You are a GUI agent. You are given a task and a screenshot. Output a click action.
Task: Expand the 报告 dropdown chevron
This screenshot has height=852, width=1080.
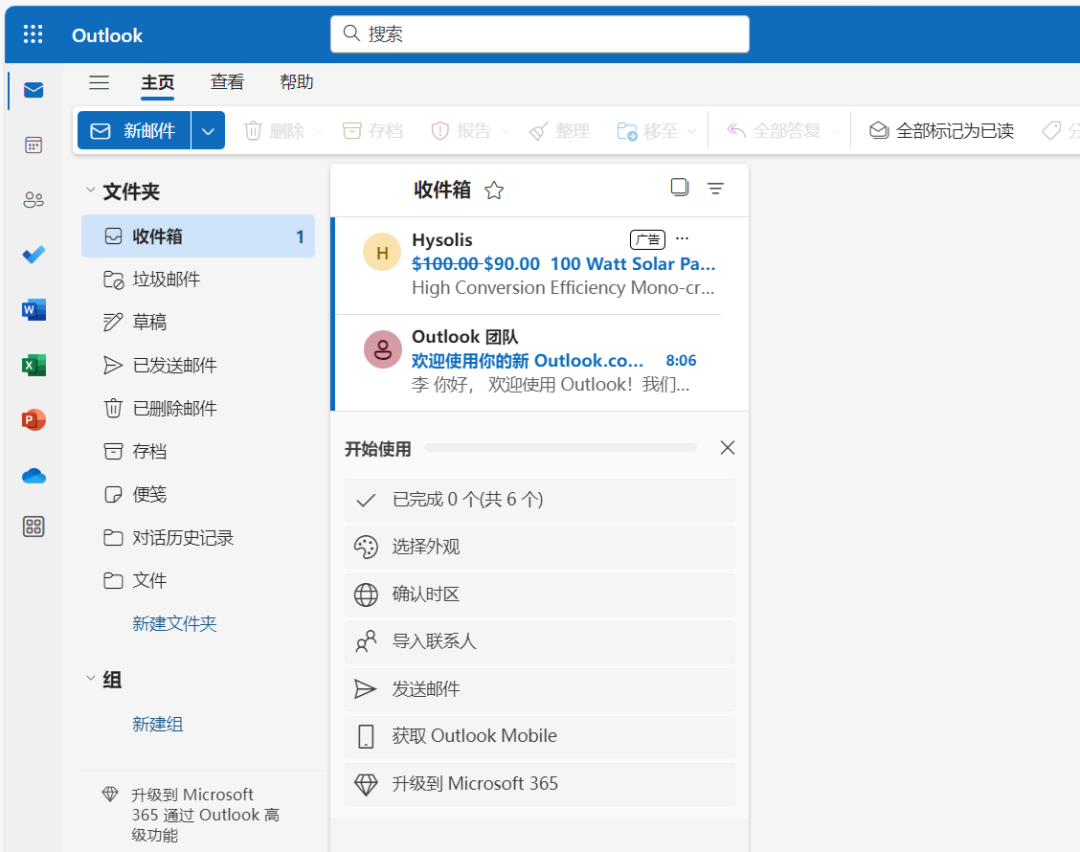(506, 131)
